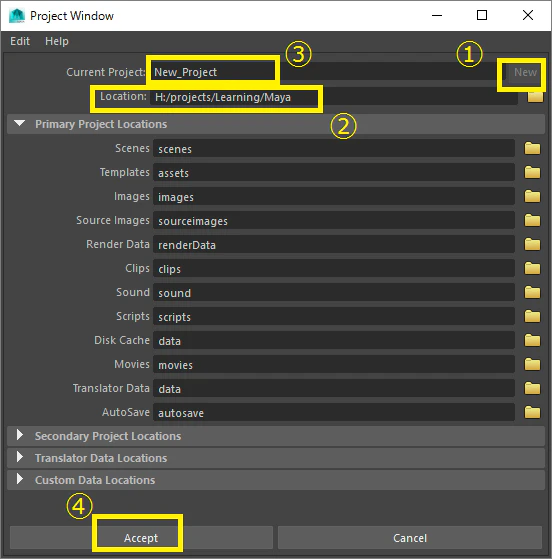Maximize the Project Window
This screenshot has height=559, width=552.
pos(482,15)
